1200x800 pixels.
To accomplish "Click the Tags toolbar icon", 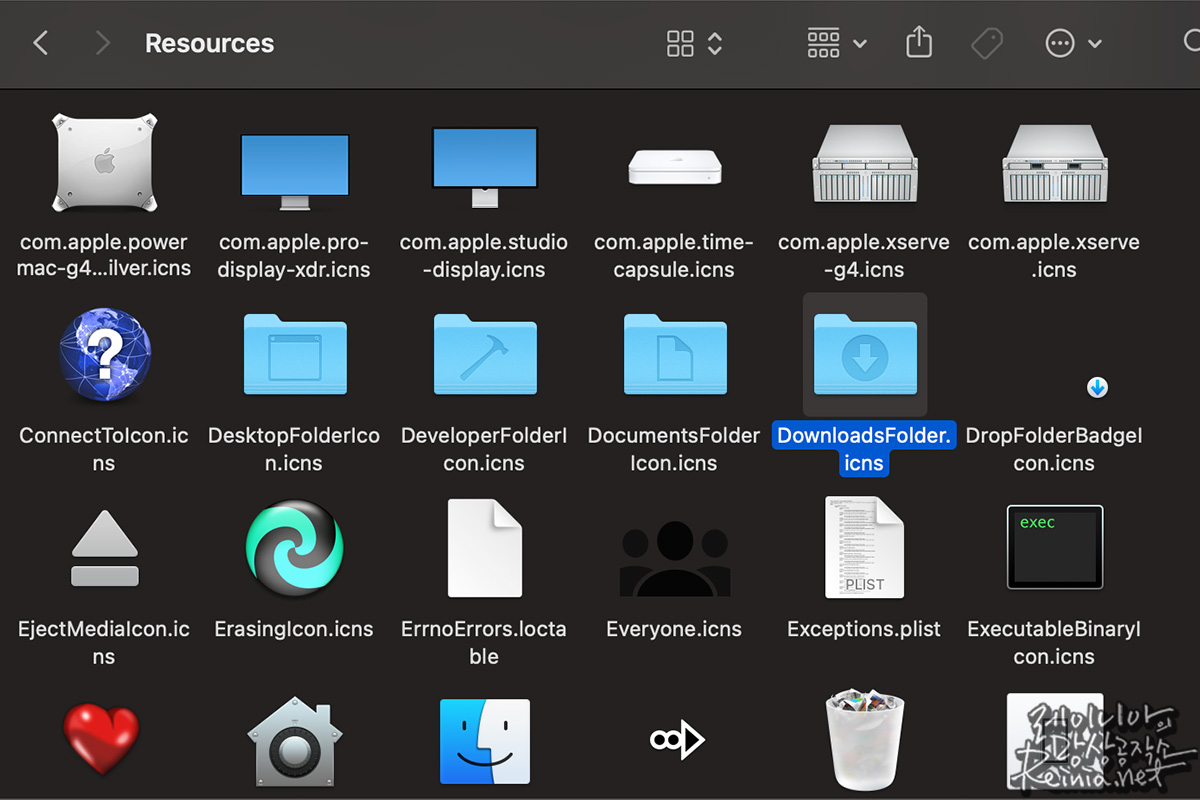I will (x=987, y=43).
